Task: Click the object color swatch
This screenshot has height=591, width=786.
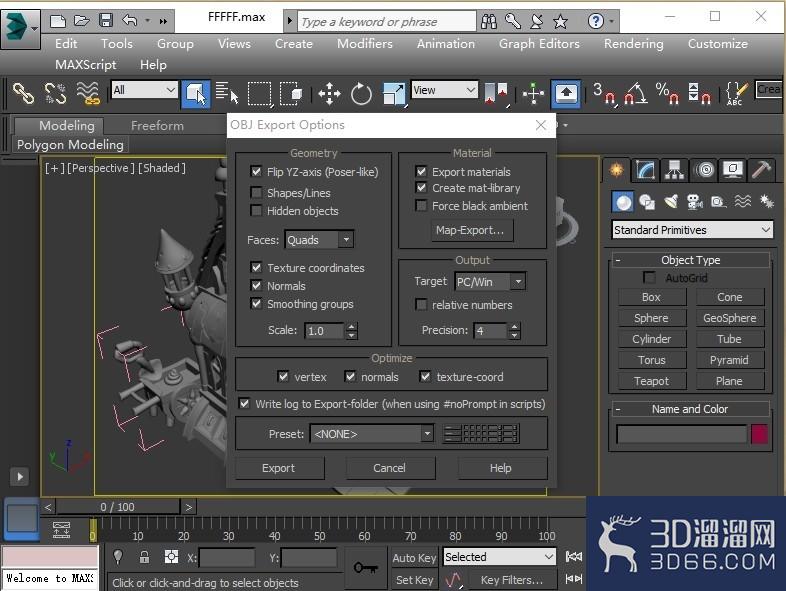Action: [x=759, y=435]
